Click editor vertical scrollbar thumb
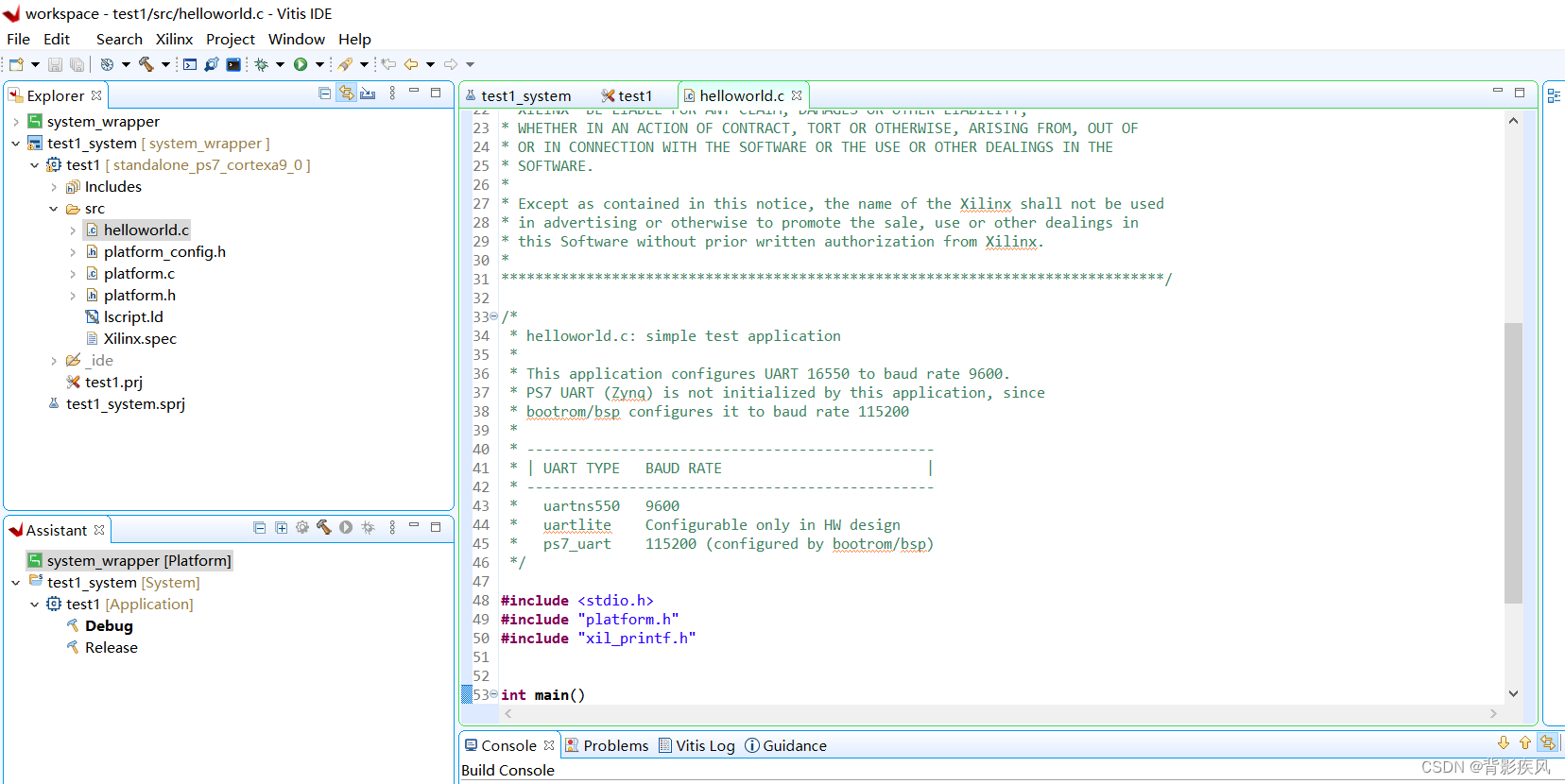Image resolution: width=1565 pixels, height=784 pixels. [x=1513, y=463]
